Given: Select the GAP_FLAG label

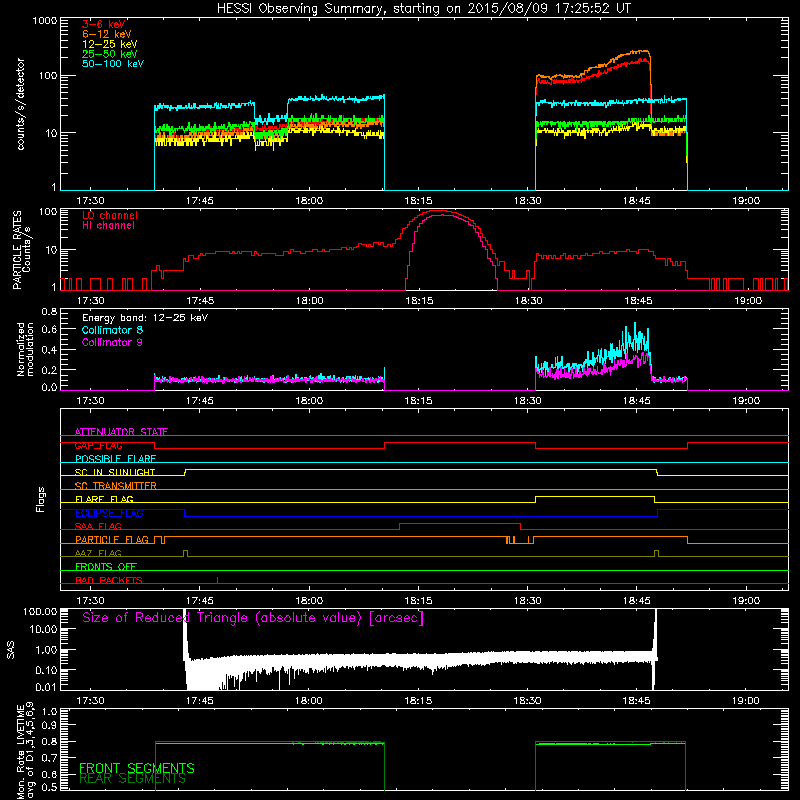Looking at the screenshot, I should (x=98, y=445).
